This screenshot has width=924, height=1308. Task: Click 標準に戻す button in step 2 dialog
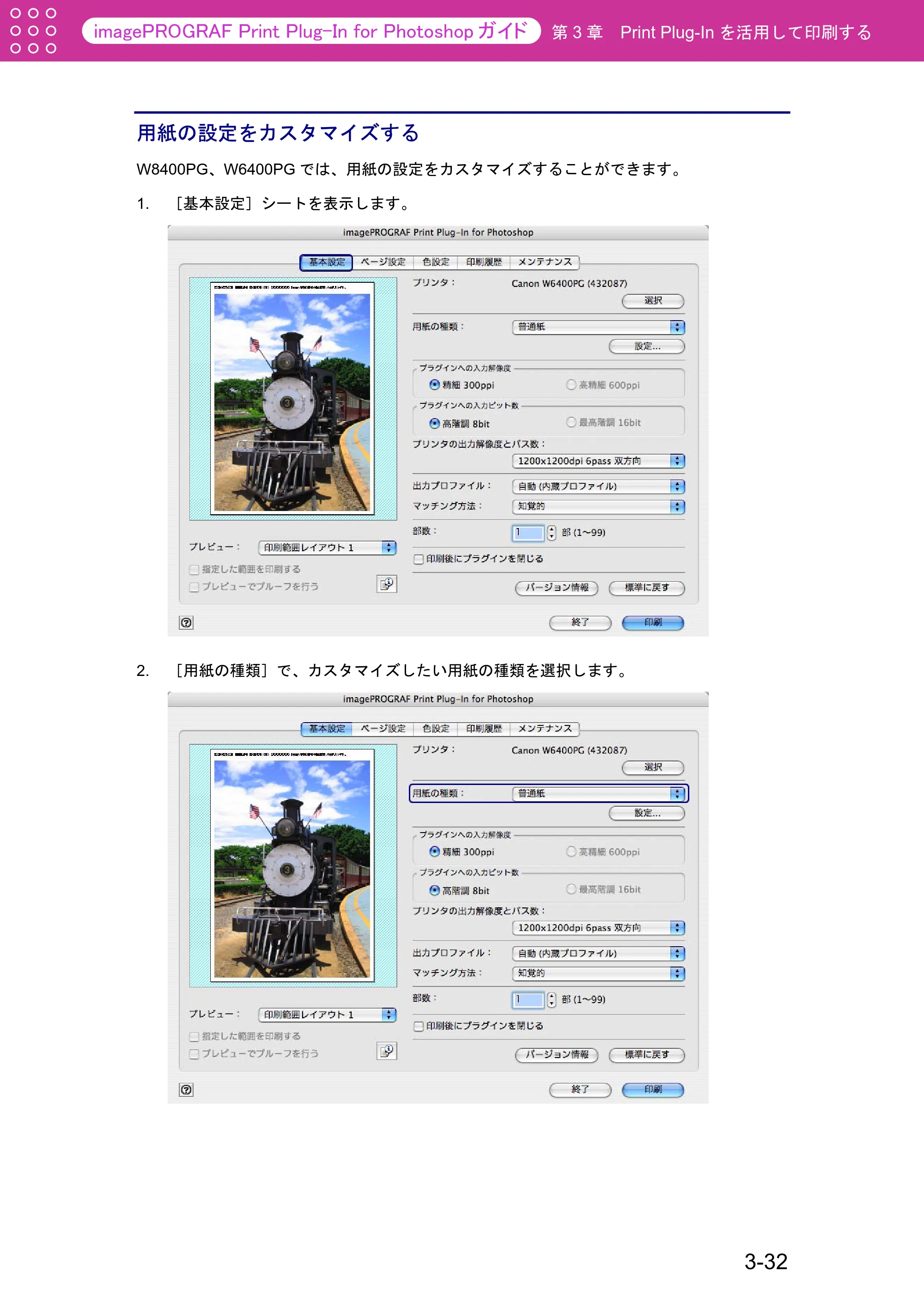(x=647, y=1055)
